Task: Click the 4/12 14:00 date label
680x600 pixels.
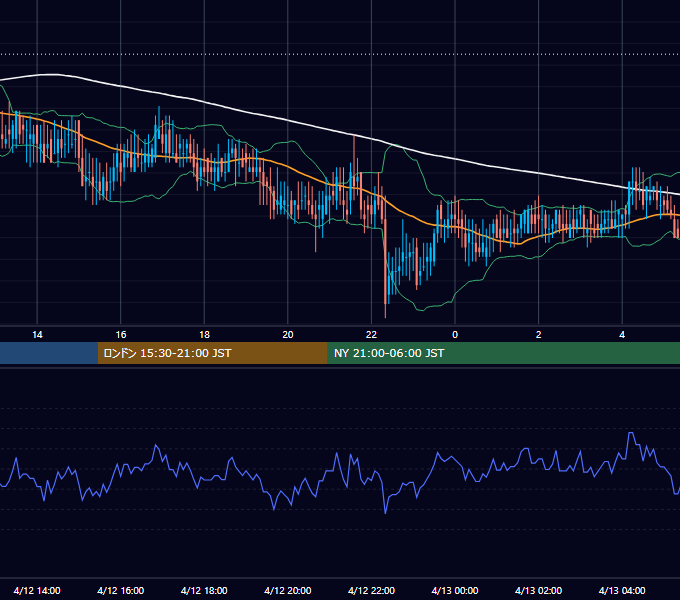Action: point(37,590)
